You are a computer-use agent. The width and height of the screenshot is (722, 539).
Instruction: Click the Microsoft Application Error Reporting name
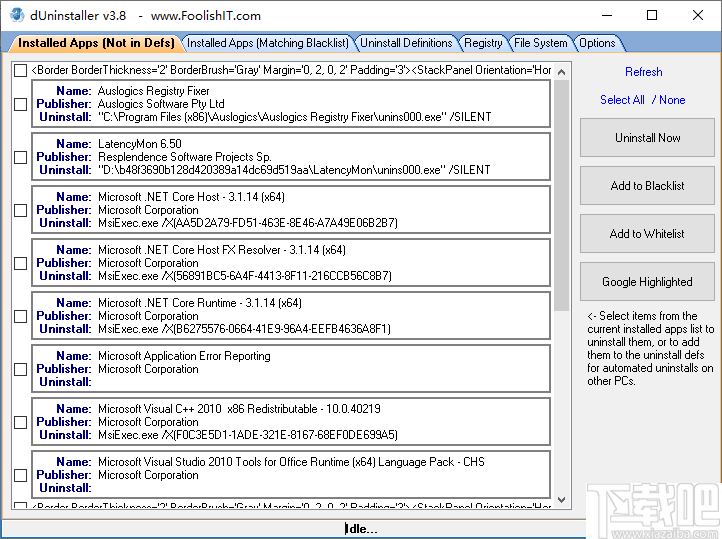tap(184, 356)
